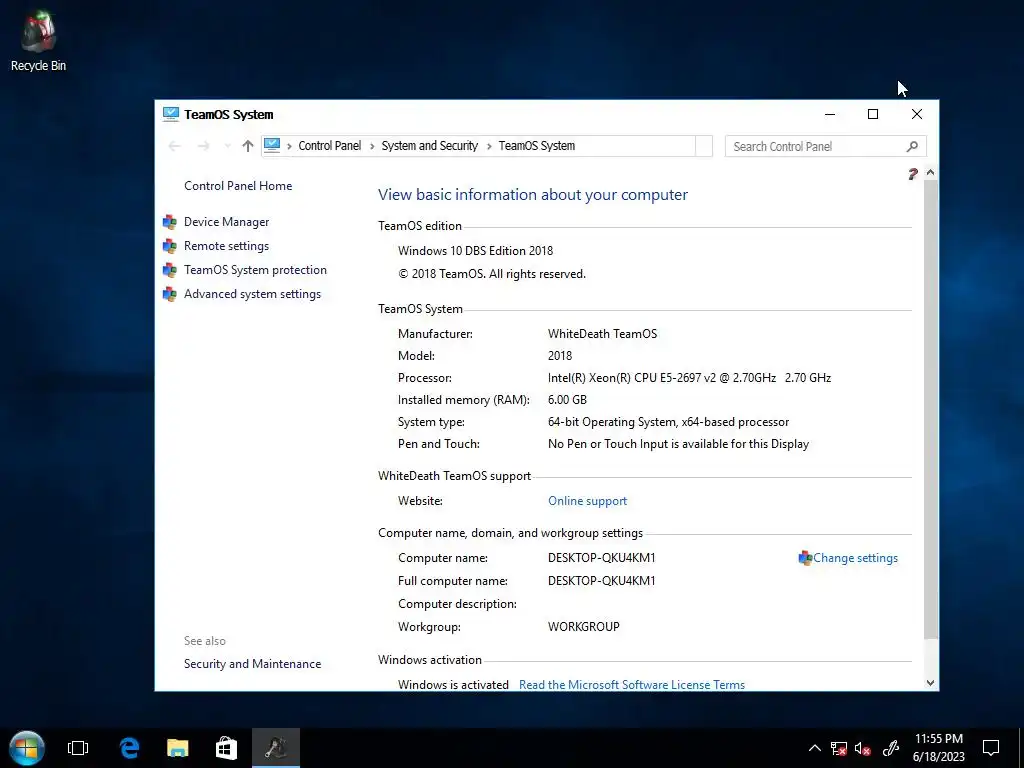Go up one level with Up arrow
The image size is (1024, 768).
(248, 146)
